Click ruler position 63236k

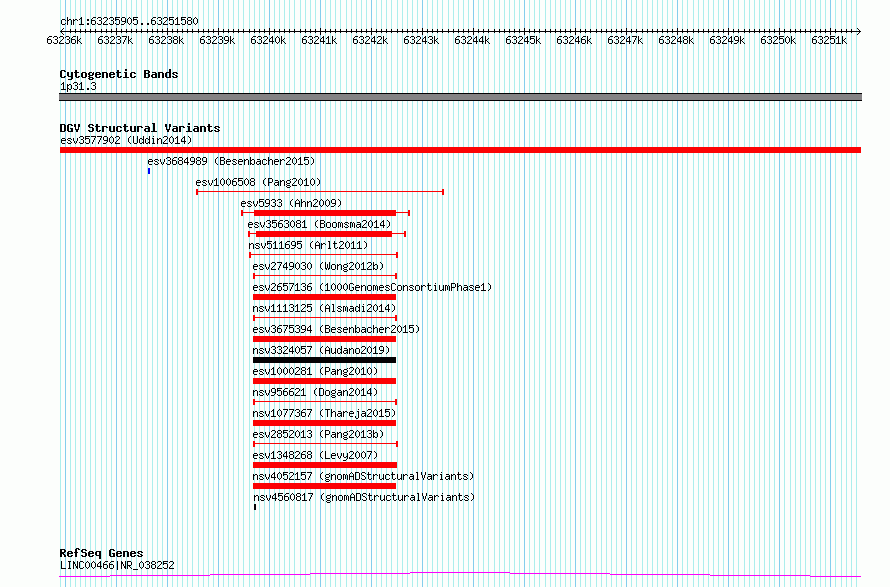(64, 40)
